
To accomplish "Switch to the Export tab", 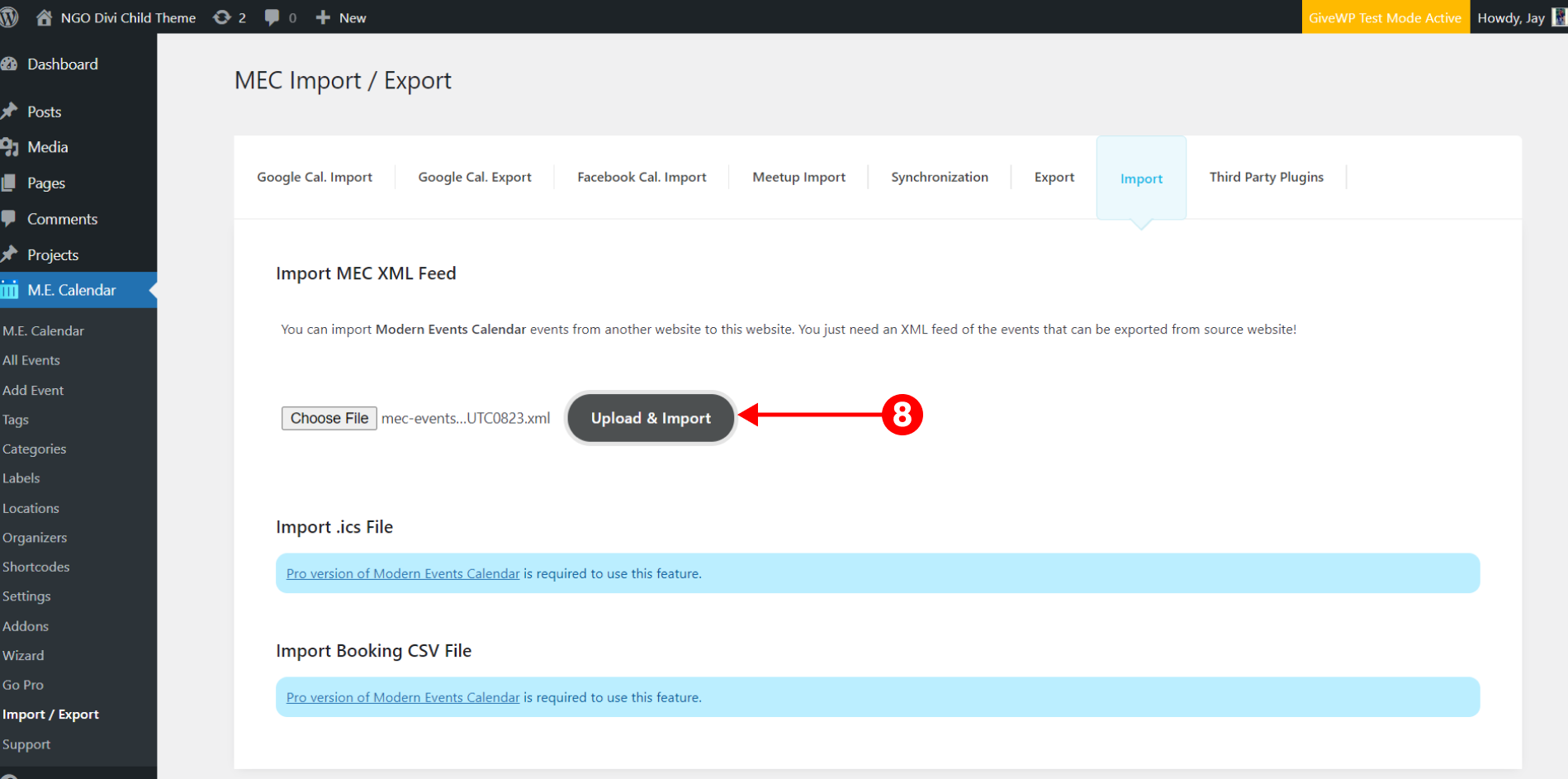I will point(1054,177).
